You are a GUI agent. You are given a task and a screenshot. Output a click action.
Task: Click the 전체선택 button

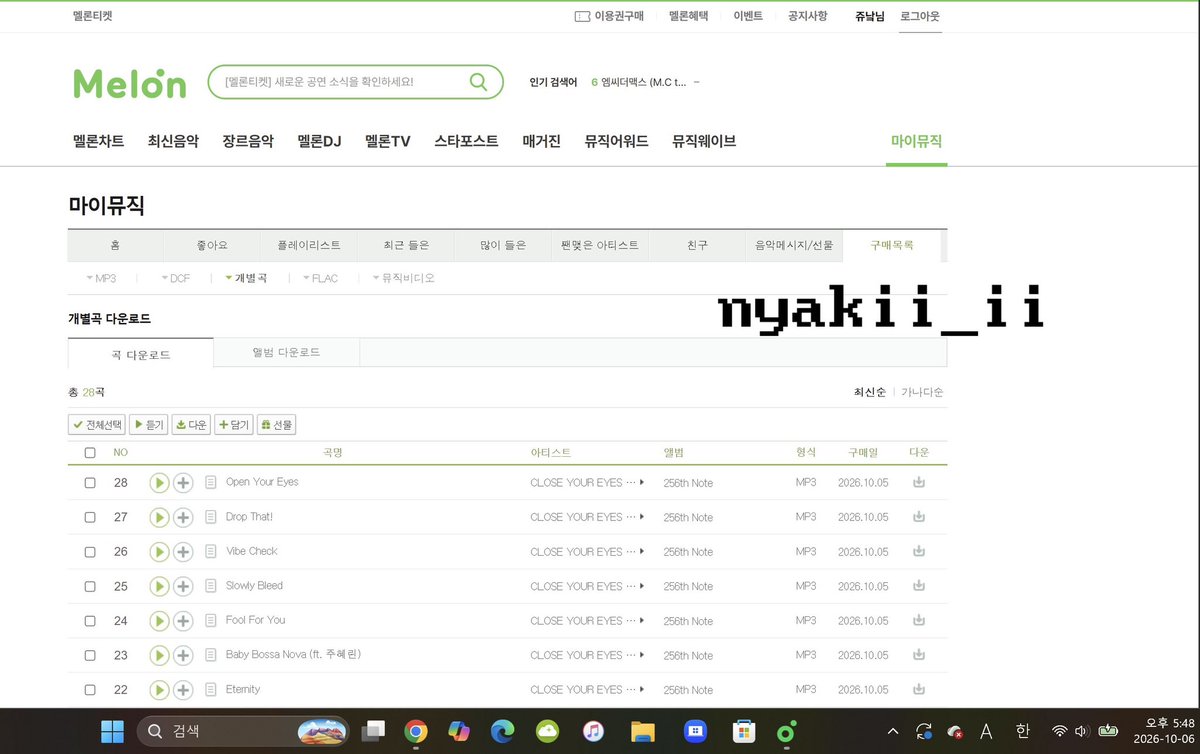(x=97, y=425)
